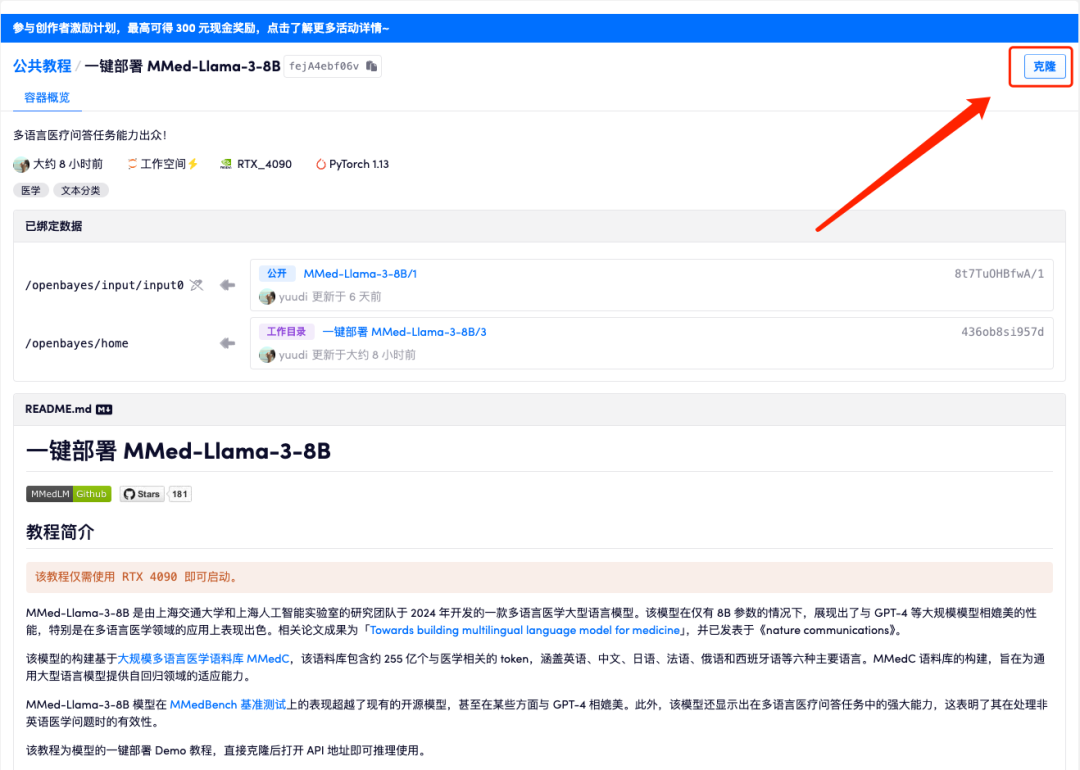Click the GitHub Stars badge
The image size is (1080, 770).
coord(142,494)
